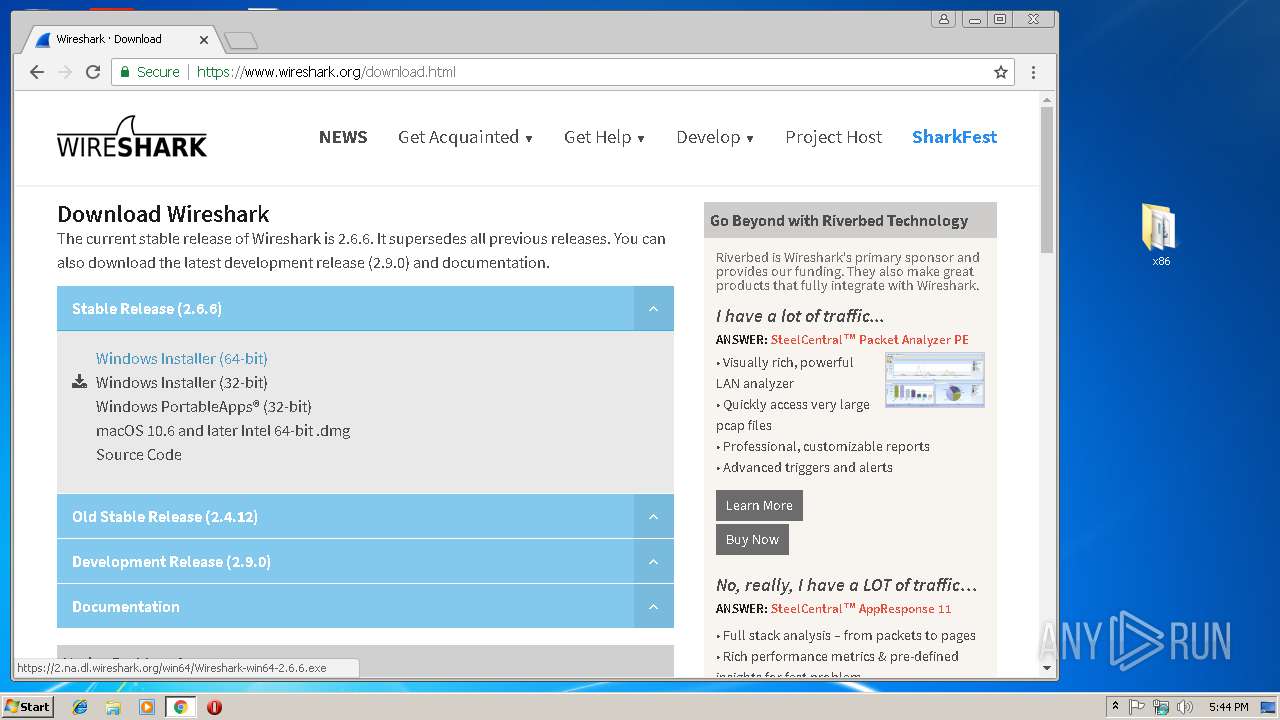This screenshot has width=1280, height=720.
Task: Go back with the browser back arrow
Action: (x=37, y=72)
